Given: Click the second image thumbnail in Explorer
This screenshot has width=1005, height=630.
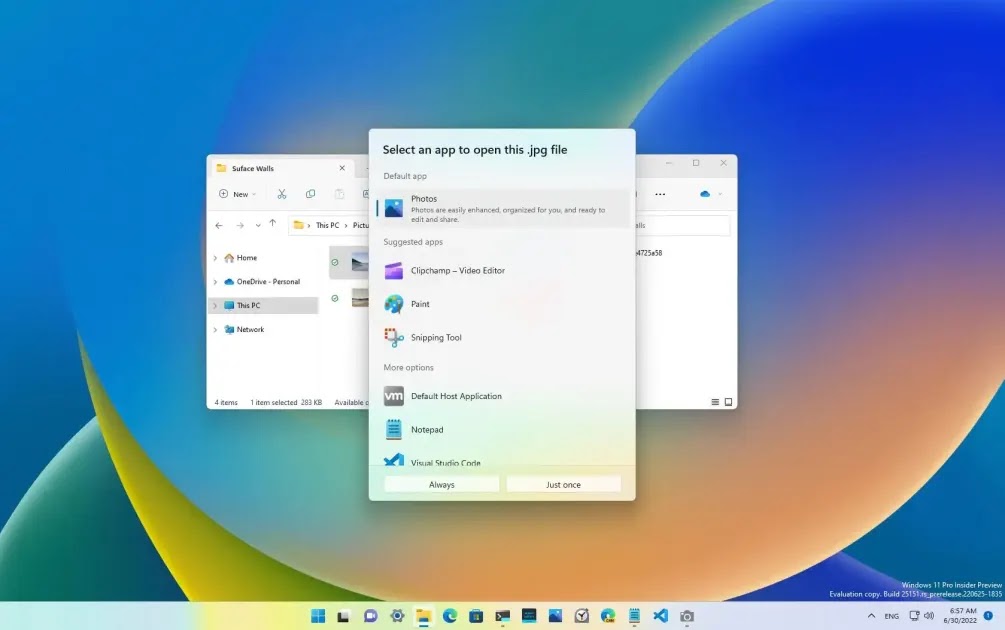Looking at the screenshot, I should [x=360, y=298].
